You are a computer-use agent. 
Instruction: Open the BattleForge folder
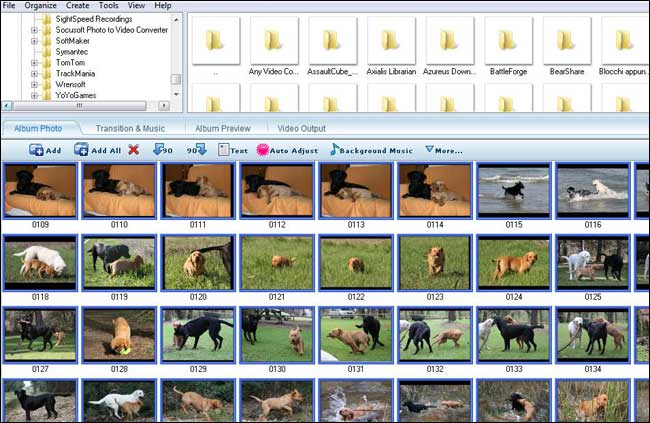508,41
